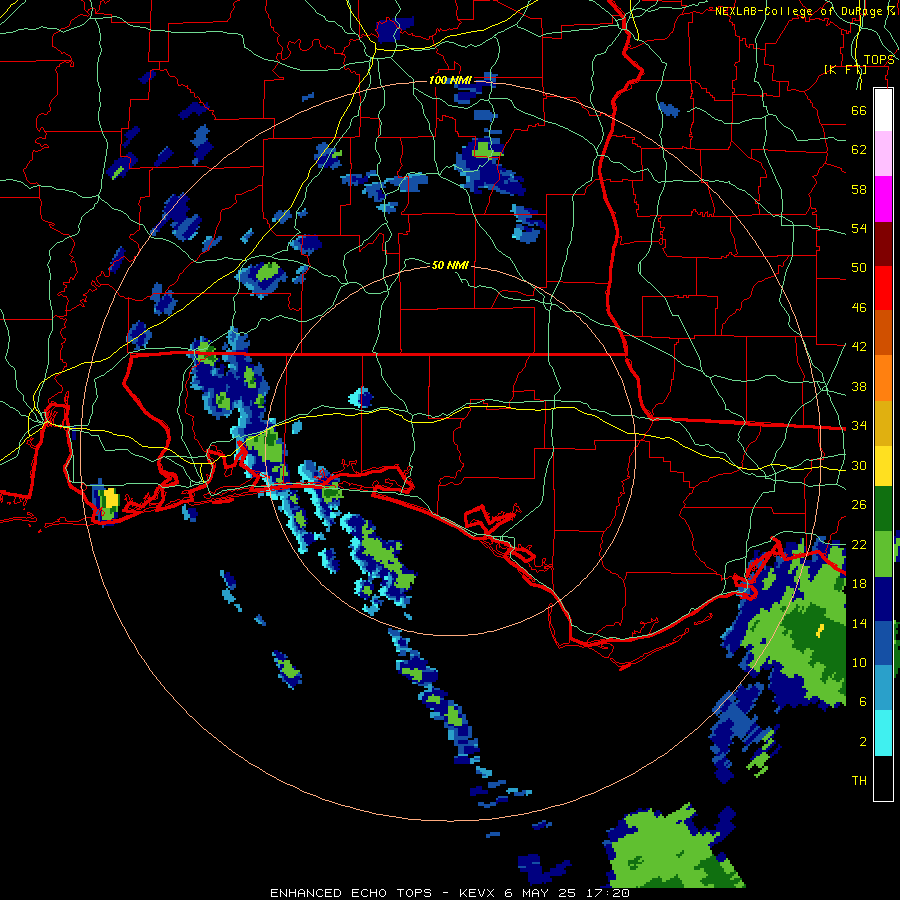Click the 22 legend value
900x900 pixels.
859,544
